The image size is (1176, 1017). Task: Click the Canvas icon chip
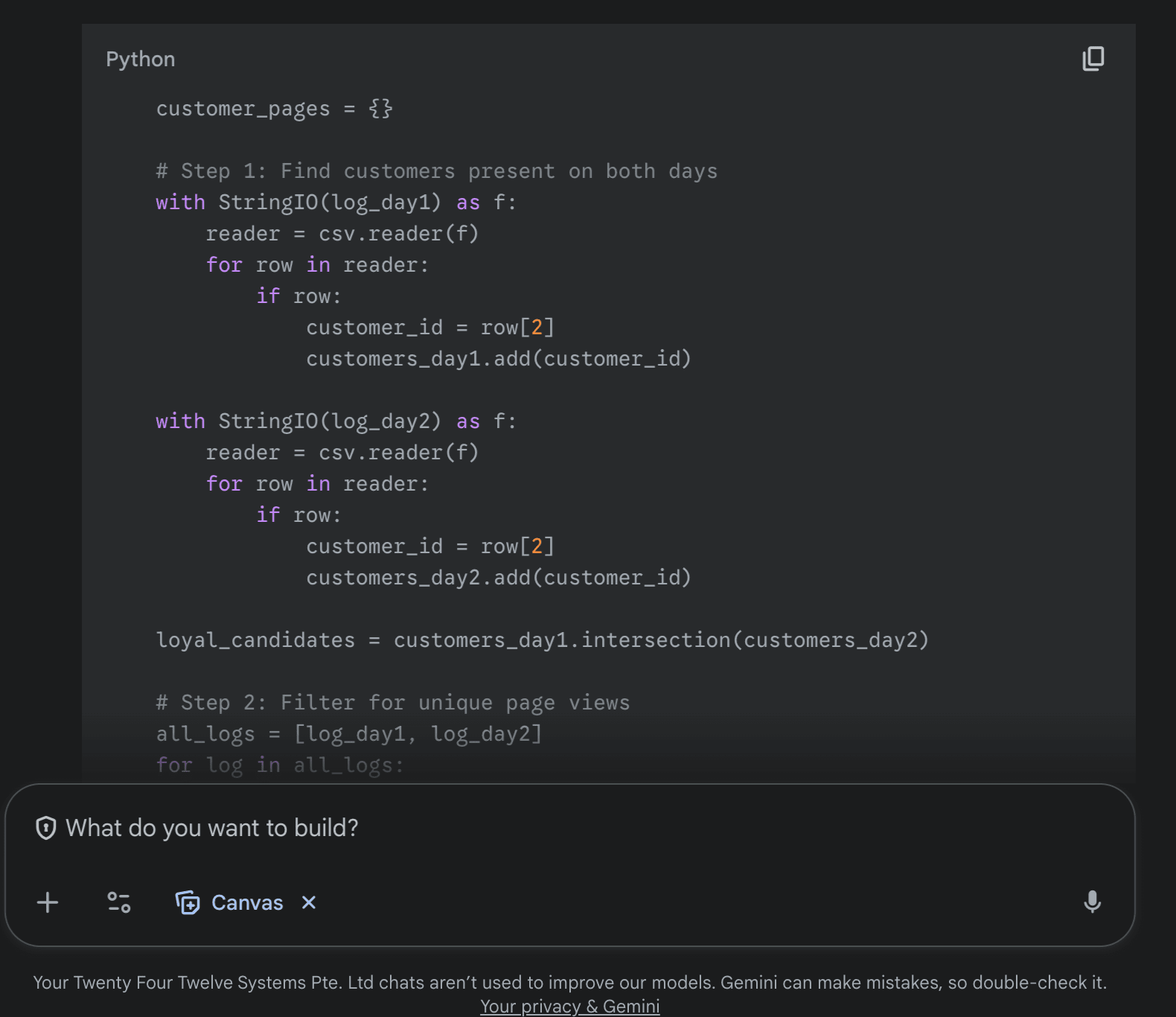188,902
